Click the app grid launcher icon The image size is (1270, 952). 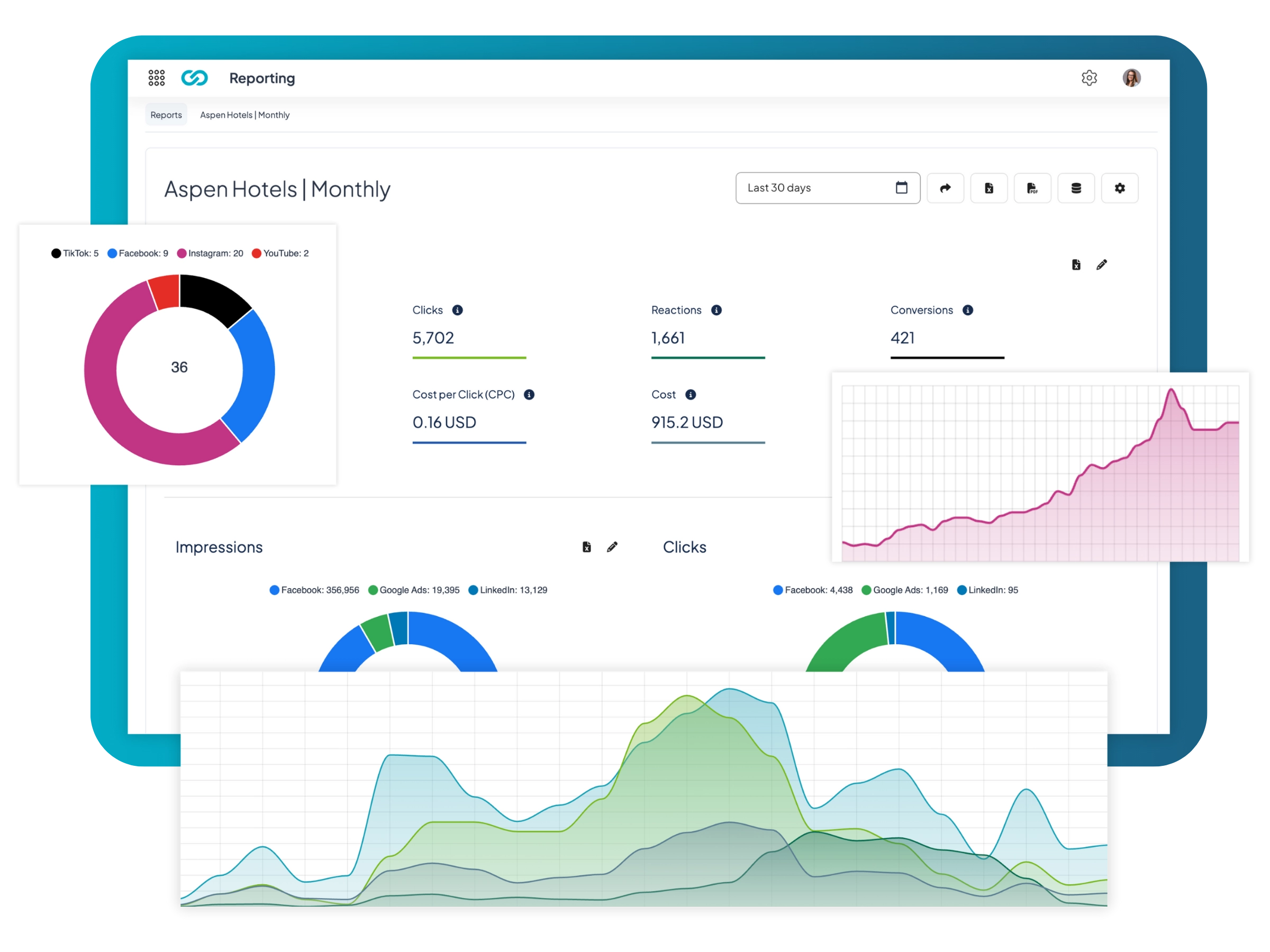[156, 77]
